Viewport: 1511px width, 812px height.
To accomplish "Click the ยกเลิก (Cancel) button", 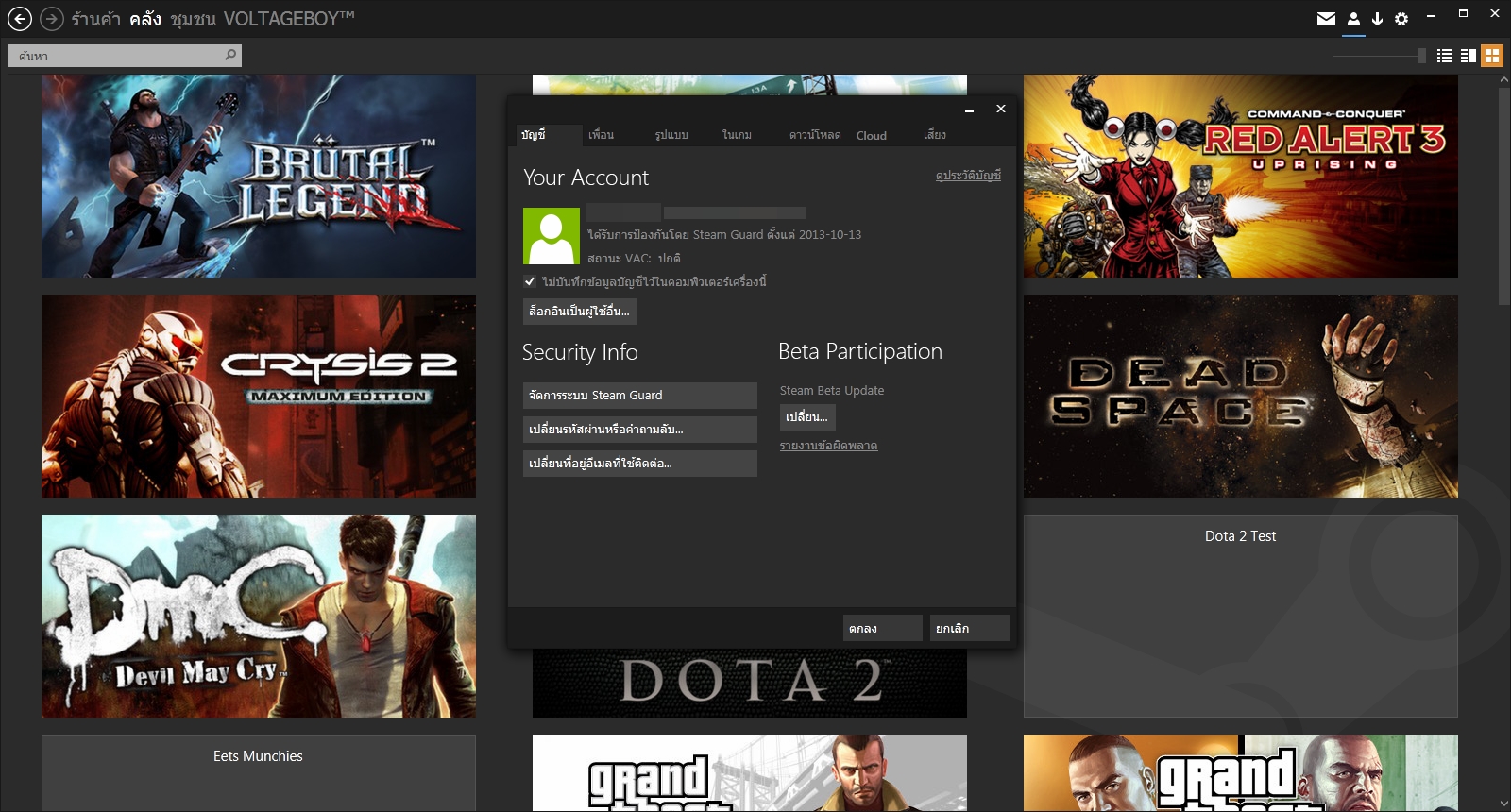I will (970, 628).
